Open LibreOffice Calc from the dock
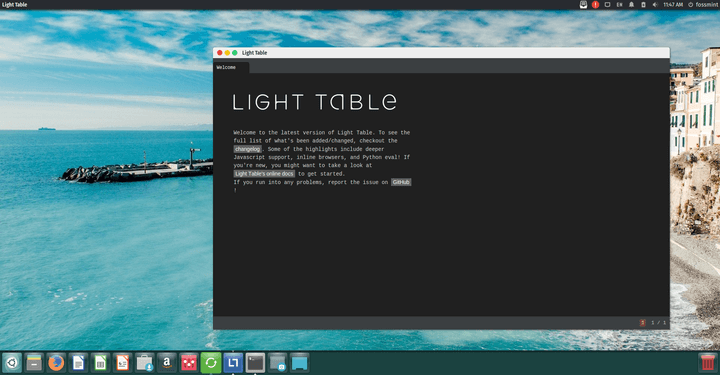Screen dimensions: 720x375 pyautogui.click(x=100, y=363)
